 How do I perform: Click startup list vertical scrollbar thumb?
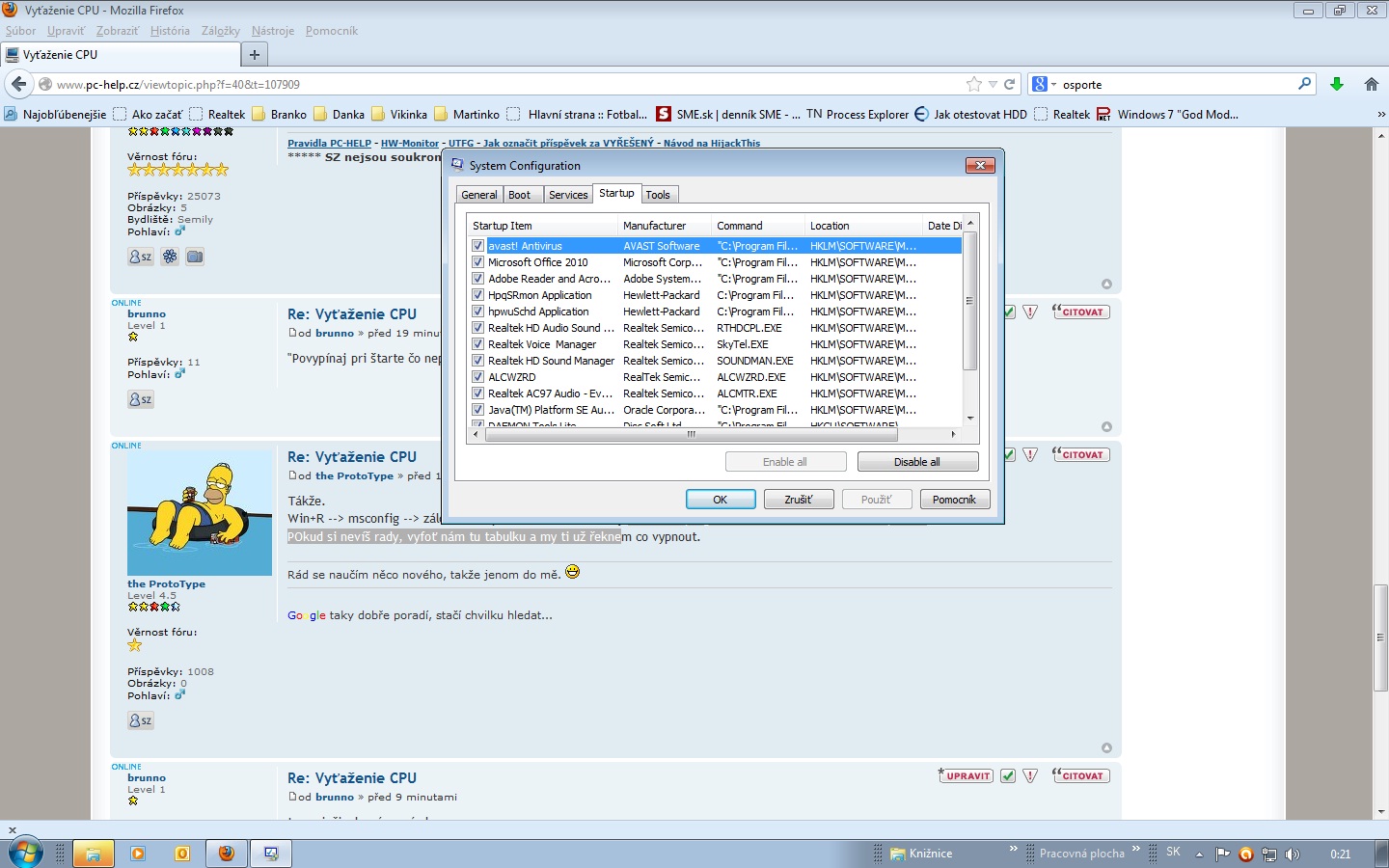point(970,301)
